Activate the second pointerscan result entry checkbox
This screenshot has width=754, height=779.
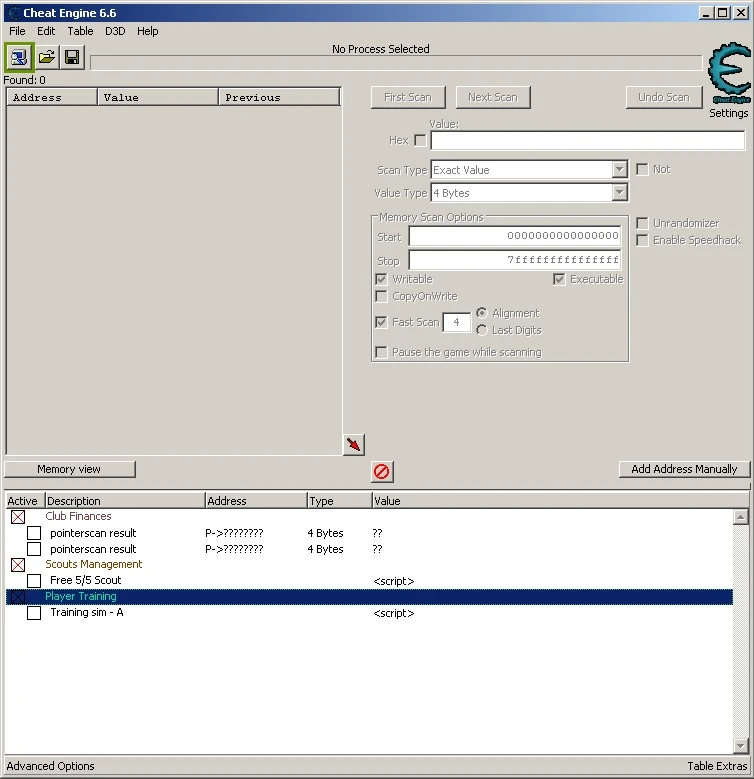[34, 549]
